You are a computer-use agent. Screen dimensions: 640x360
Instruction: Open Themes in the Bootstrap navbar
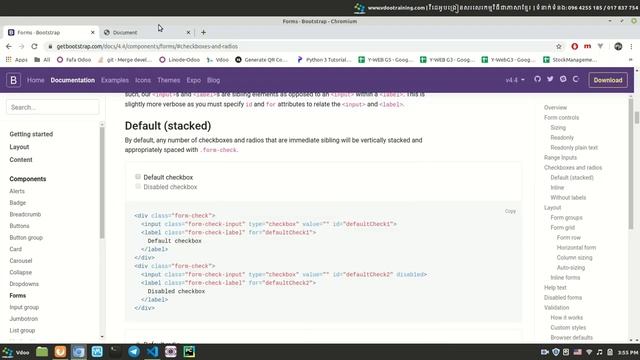(x=169, y=80)
